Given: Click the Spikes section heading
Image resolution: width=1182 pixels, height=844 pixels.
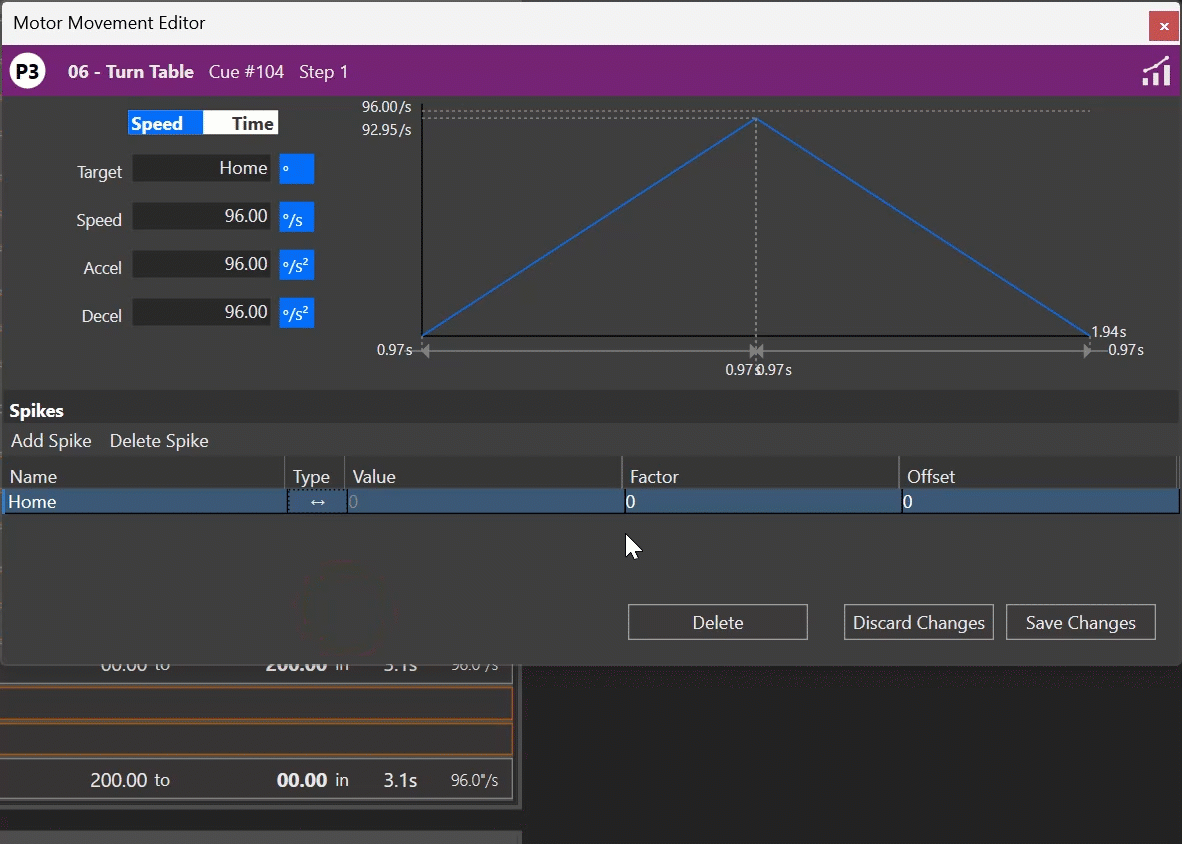Looking at the screenshot, I should 36,411.
